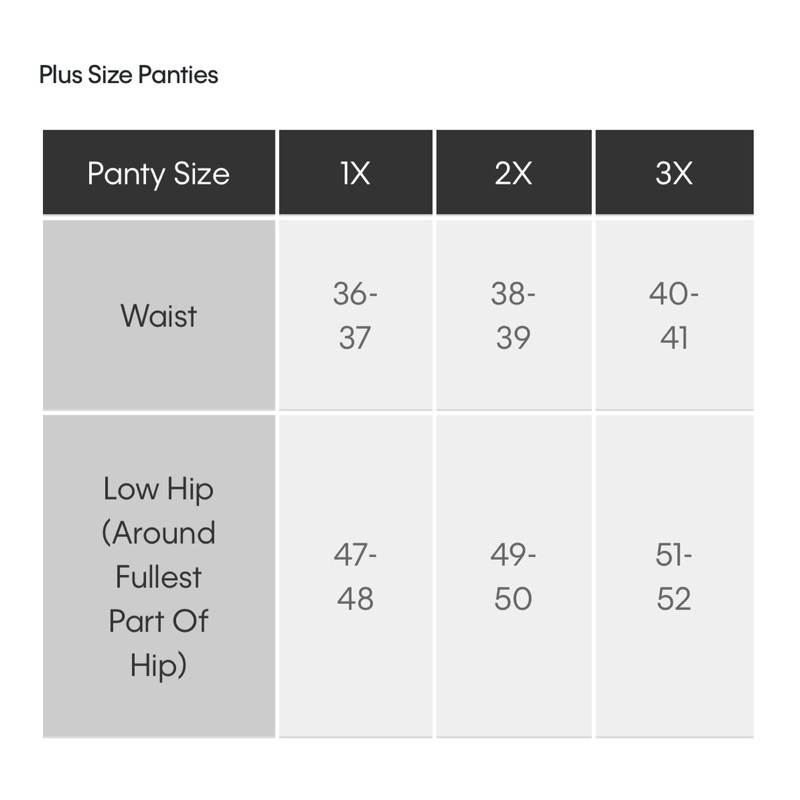Click the Plus Size Panties heading

click(129, 75)
